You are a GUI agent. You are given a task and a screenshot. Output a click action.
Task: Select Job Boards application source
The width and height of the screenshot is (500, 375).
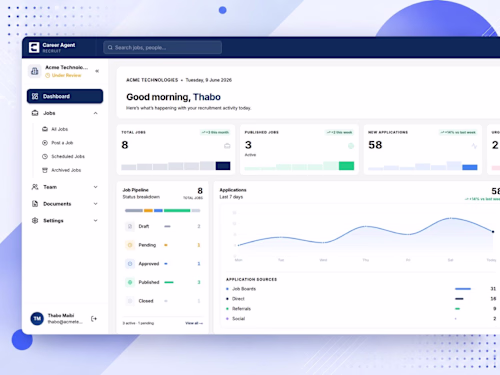(361, 289)
